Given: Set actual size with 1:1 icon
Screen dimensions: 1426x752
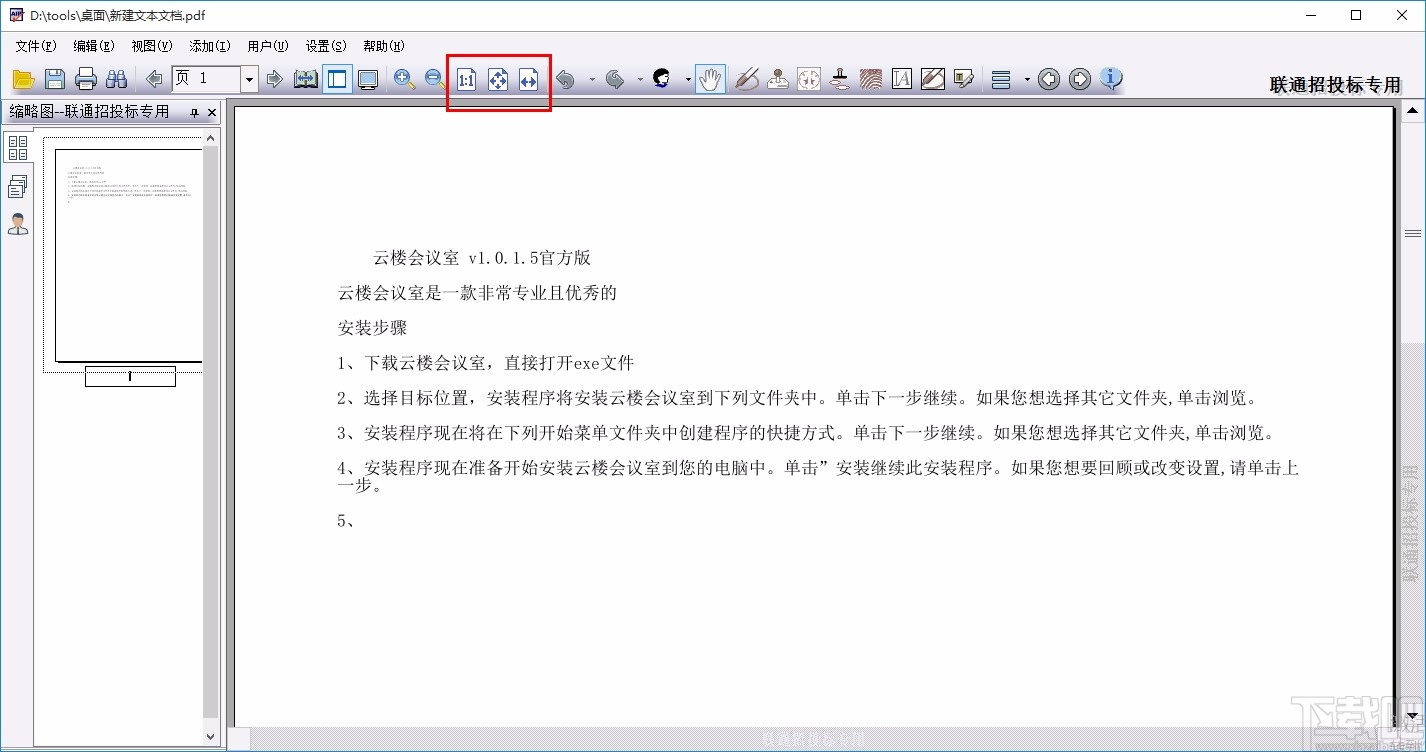Looking at the screenshot, I should point(467,79).
